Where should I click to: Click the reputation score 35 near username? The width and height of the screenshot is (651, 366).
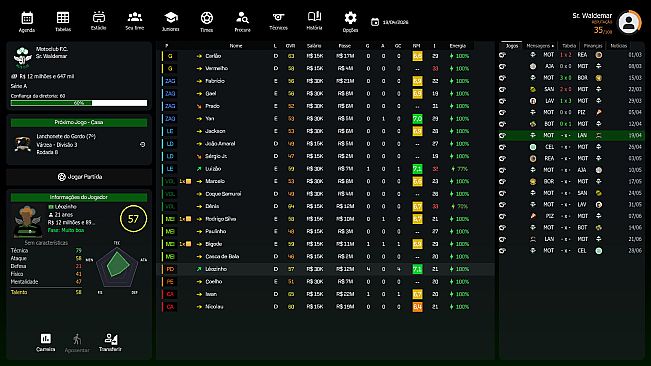(598, 30)
